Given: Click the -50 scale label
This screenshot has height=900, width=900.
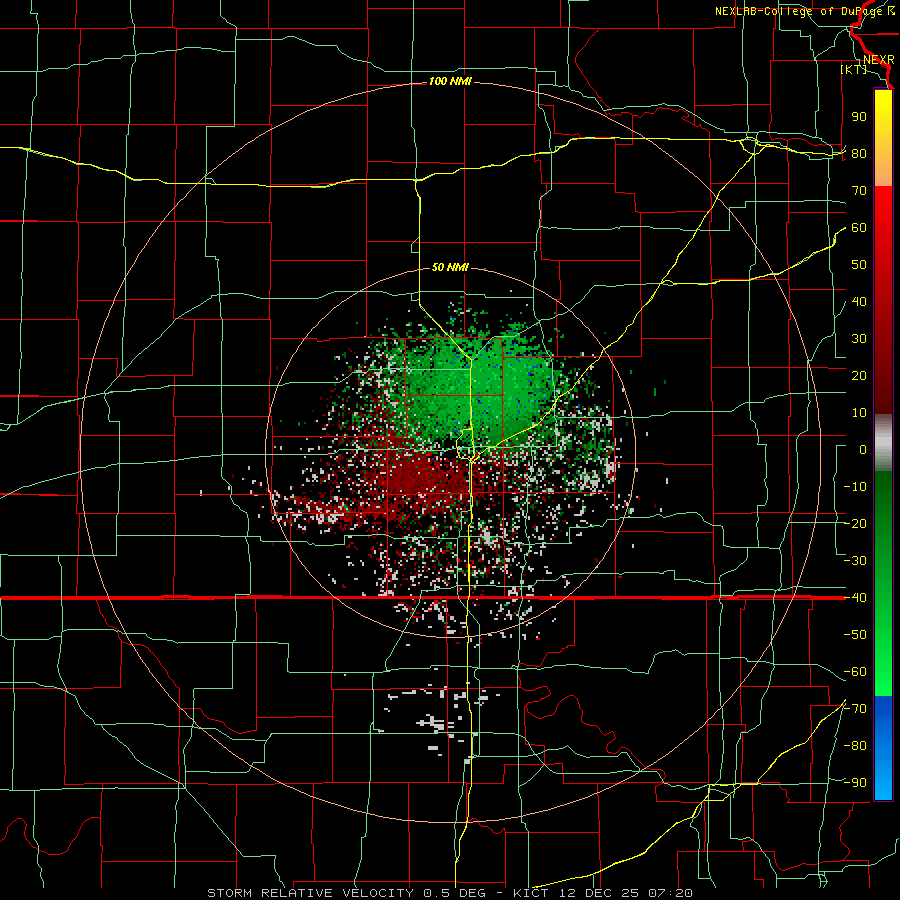Looking at the screenshot, I should tap(855, 635).
